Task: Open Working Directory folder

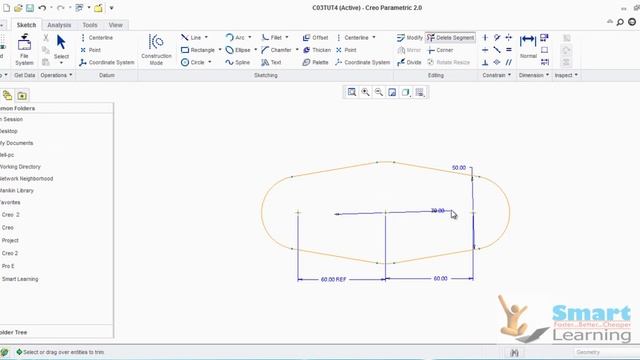Action: click(x=20, y=167)
